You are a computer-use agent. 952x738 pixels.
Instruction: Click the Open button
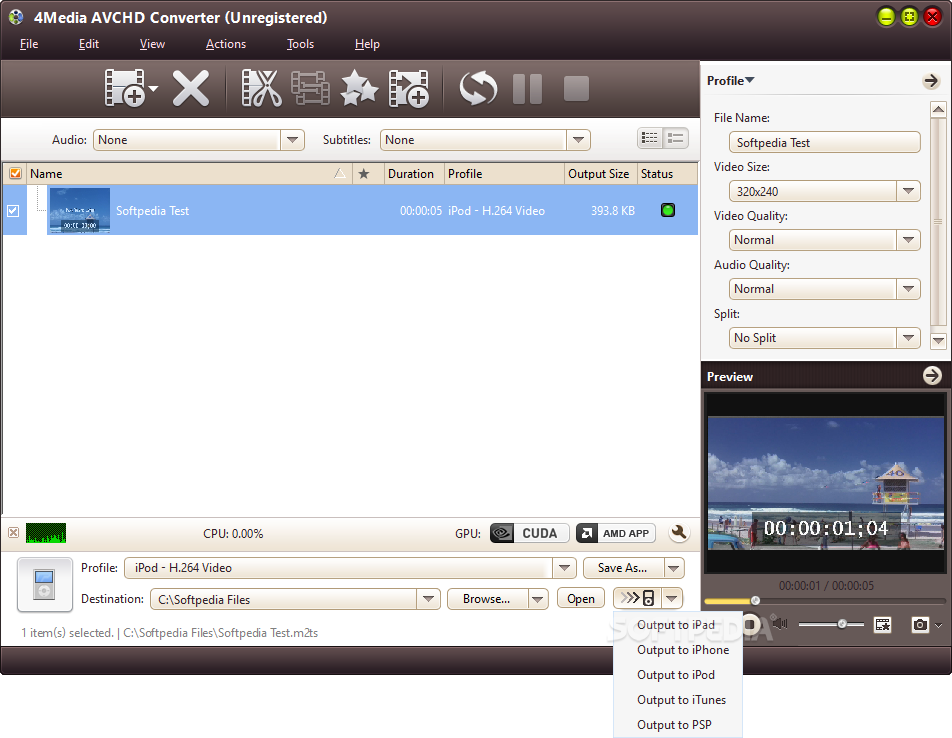click(581, 599)
